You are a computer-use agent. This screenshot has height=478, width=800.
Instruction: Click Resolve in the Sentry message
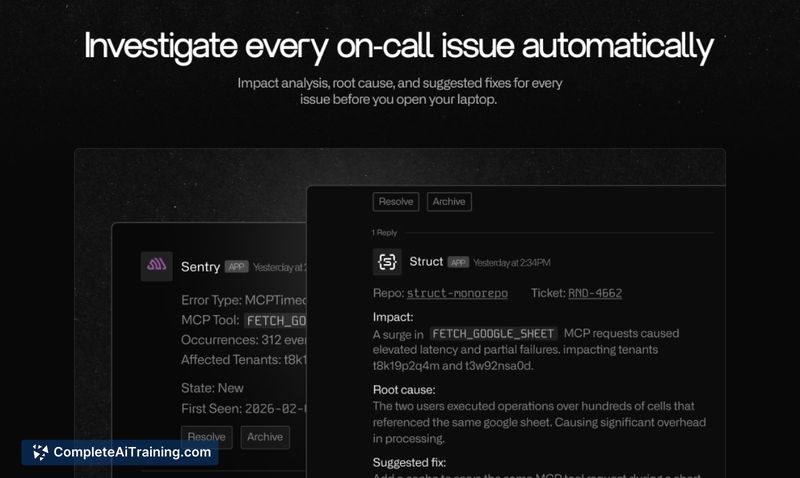[x=207, y=437]
